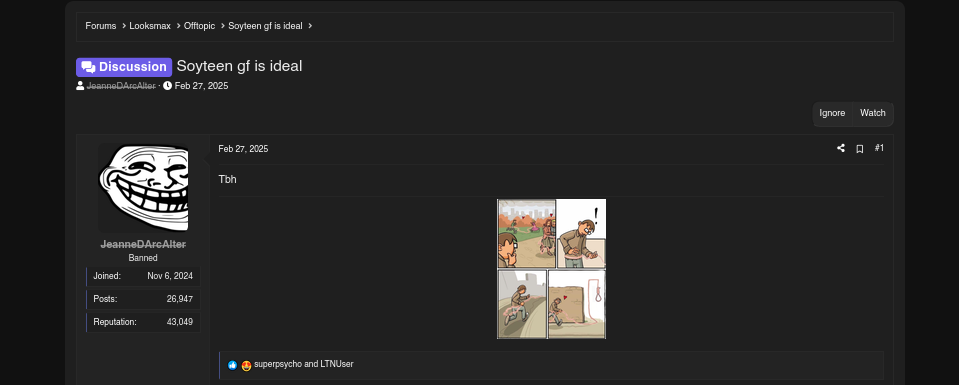Share the post using the share icon
This screenshot has width=959, height=385.
841,148
